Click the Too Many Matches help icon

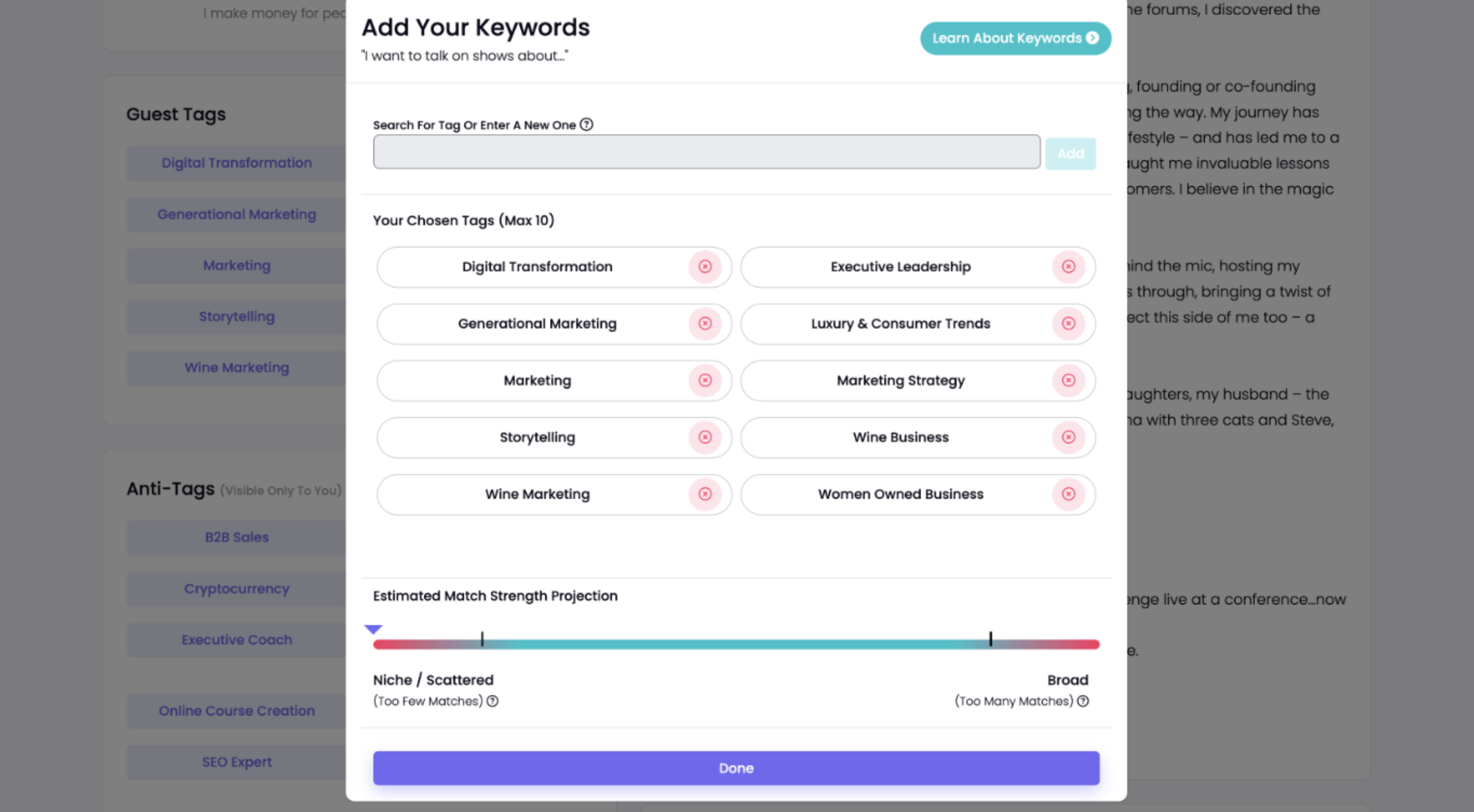pyautogui.click(x=1083, y=700)
